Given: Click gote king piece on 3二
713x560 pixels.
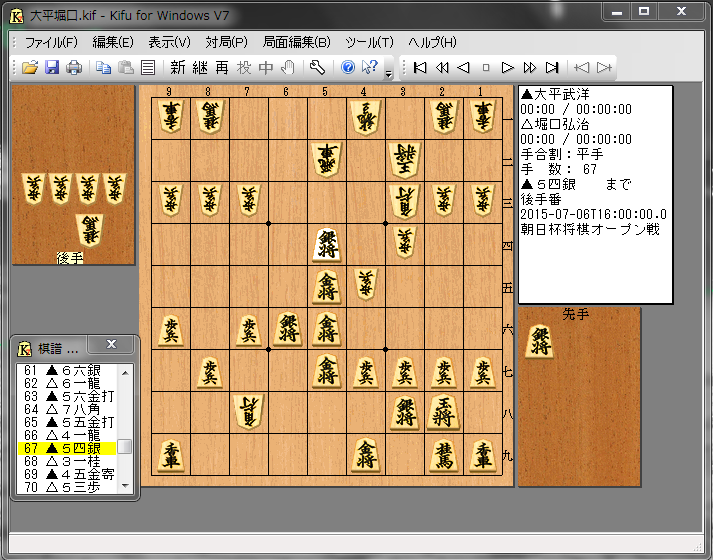Looking at the screenshot, I should 405,159.
